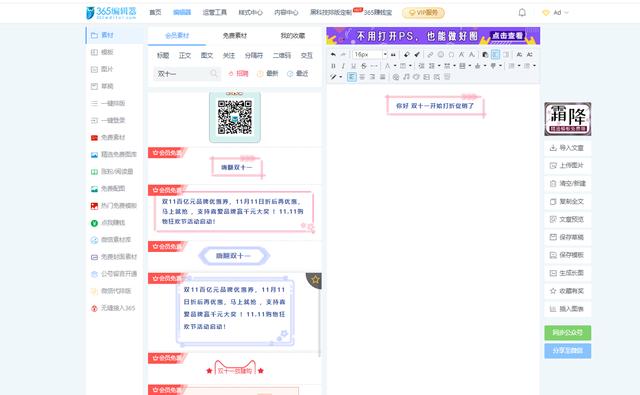
Task: Click the palette color theme icon
Action: [x=416, y=77]
